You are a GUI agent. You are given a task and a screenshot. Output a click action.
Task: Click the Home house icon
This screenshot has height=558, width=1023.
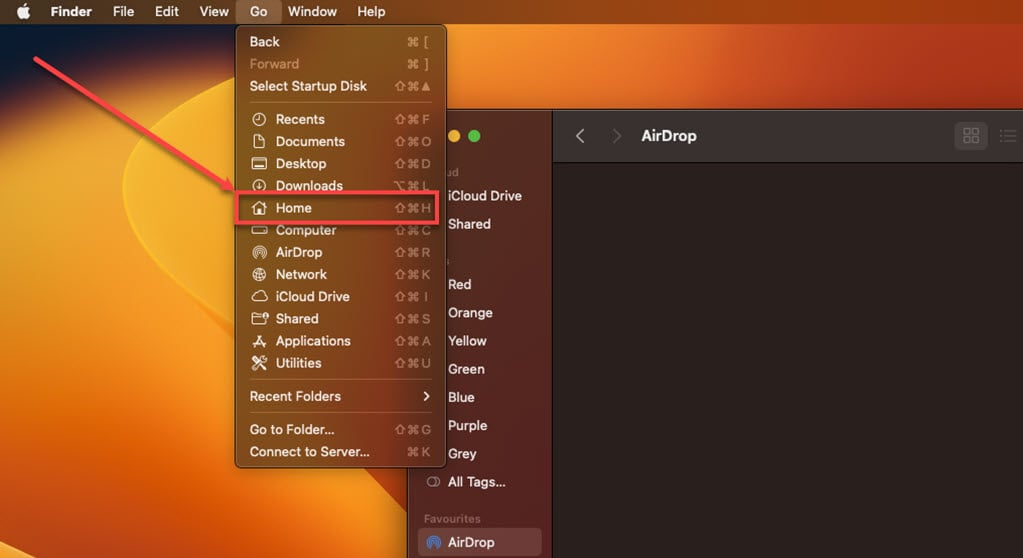tap(259, 208)
